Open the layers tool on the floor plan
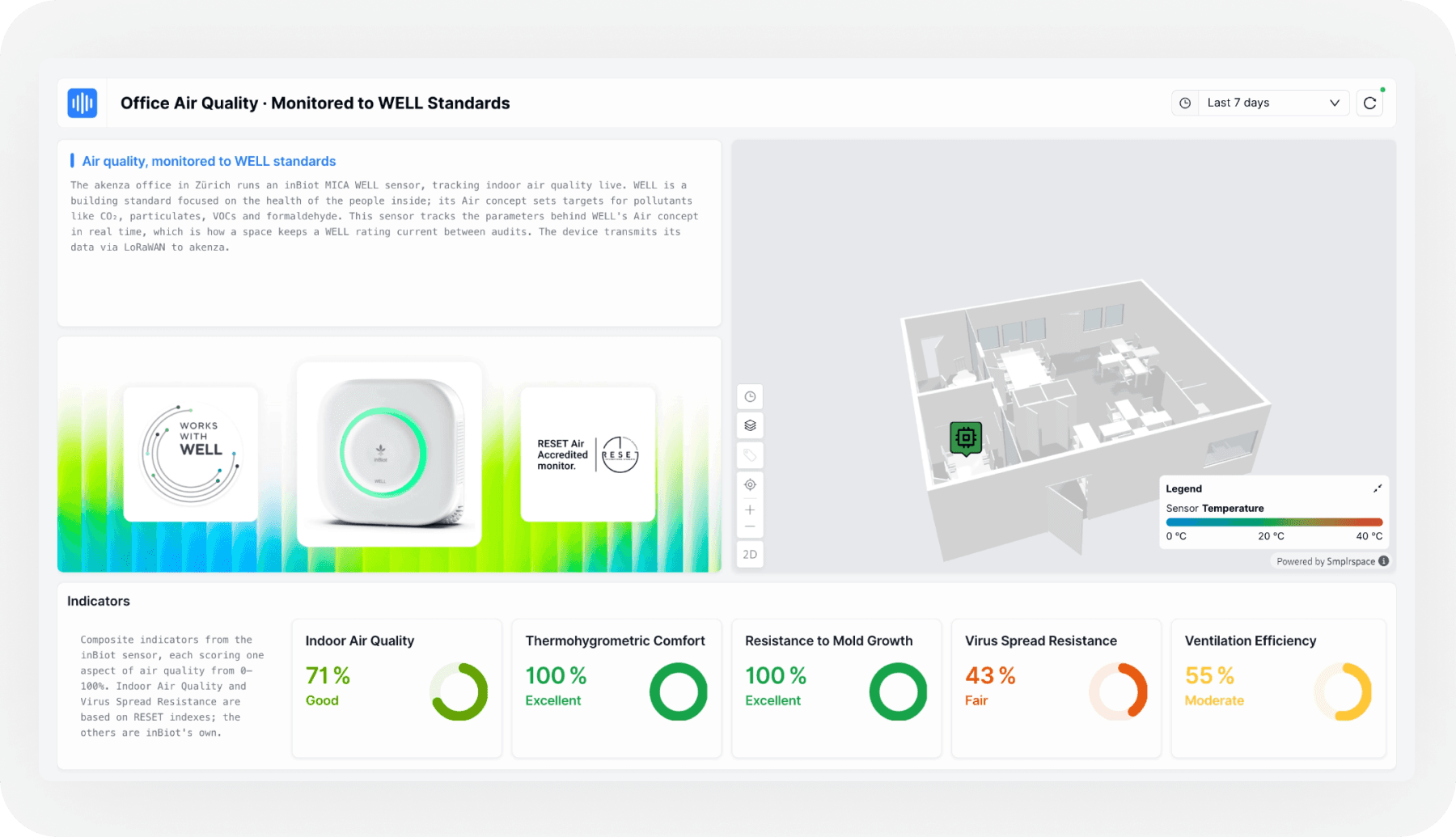The width and height of the screenshot is (1456, 837). (750, 425)
